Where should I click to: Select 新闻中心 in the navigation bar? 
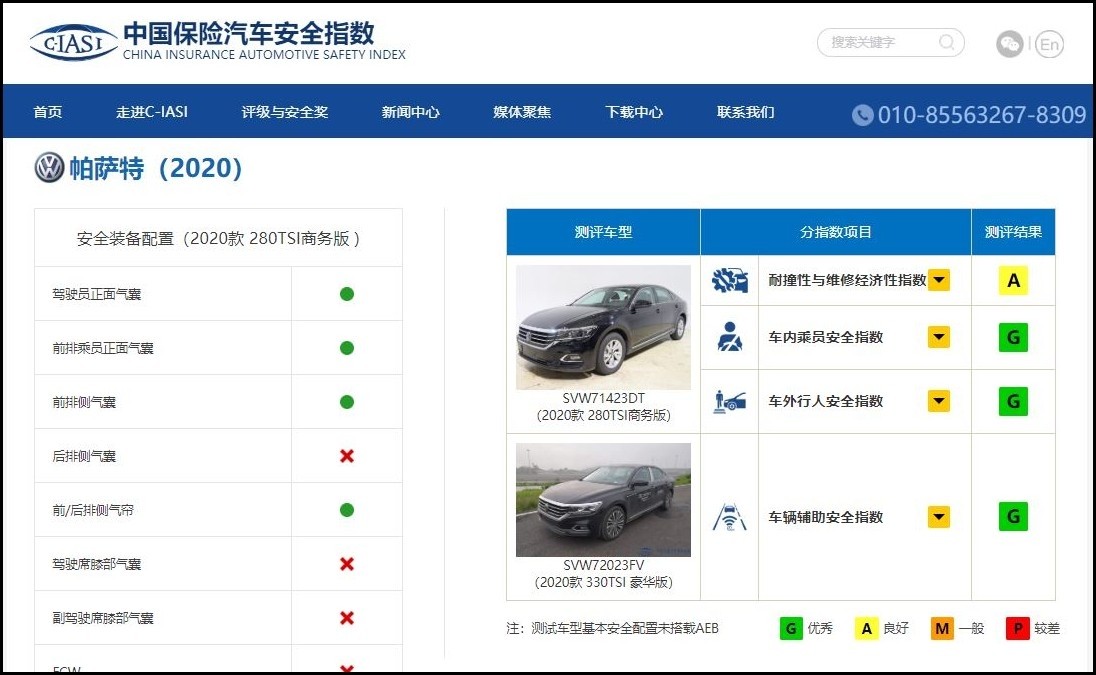click(409, 113)
